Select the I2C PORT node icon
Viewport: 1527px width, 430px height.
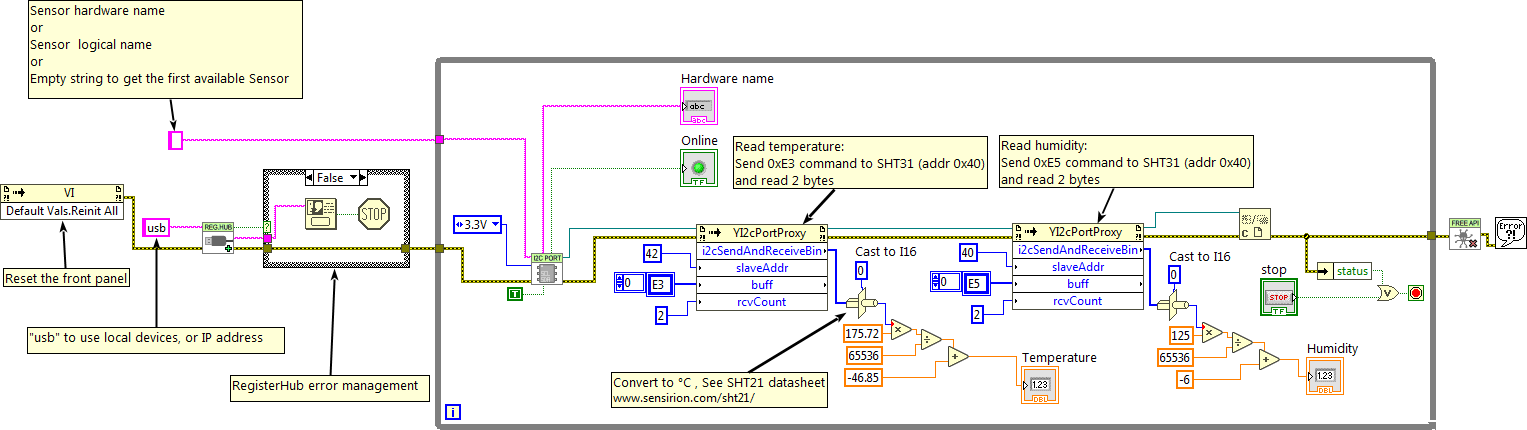544,270
